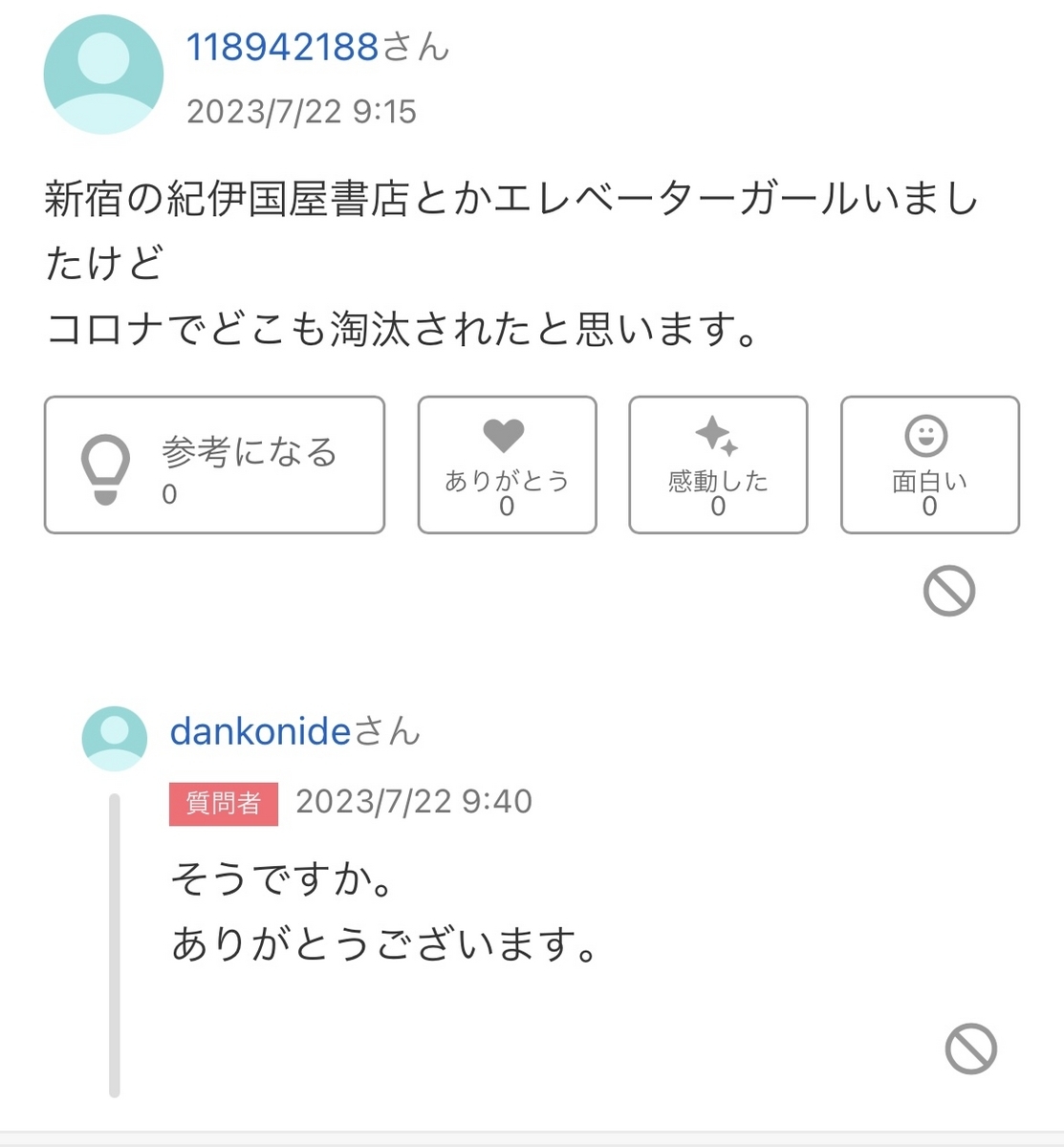Viewport: 1064px width, 1147px height.
Task: Click the red 質問者 badge
Action: 224,804
